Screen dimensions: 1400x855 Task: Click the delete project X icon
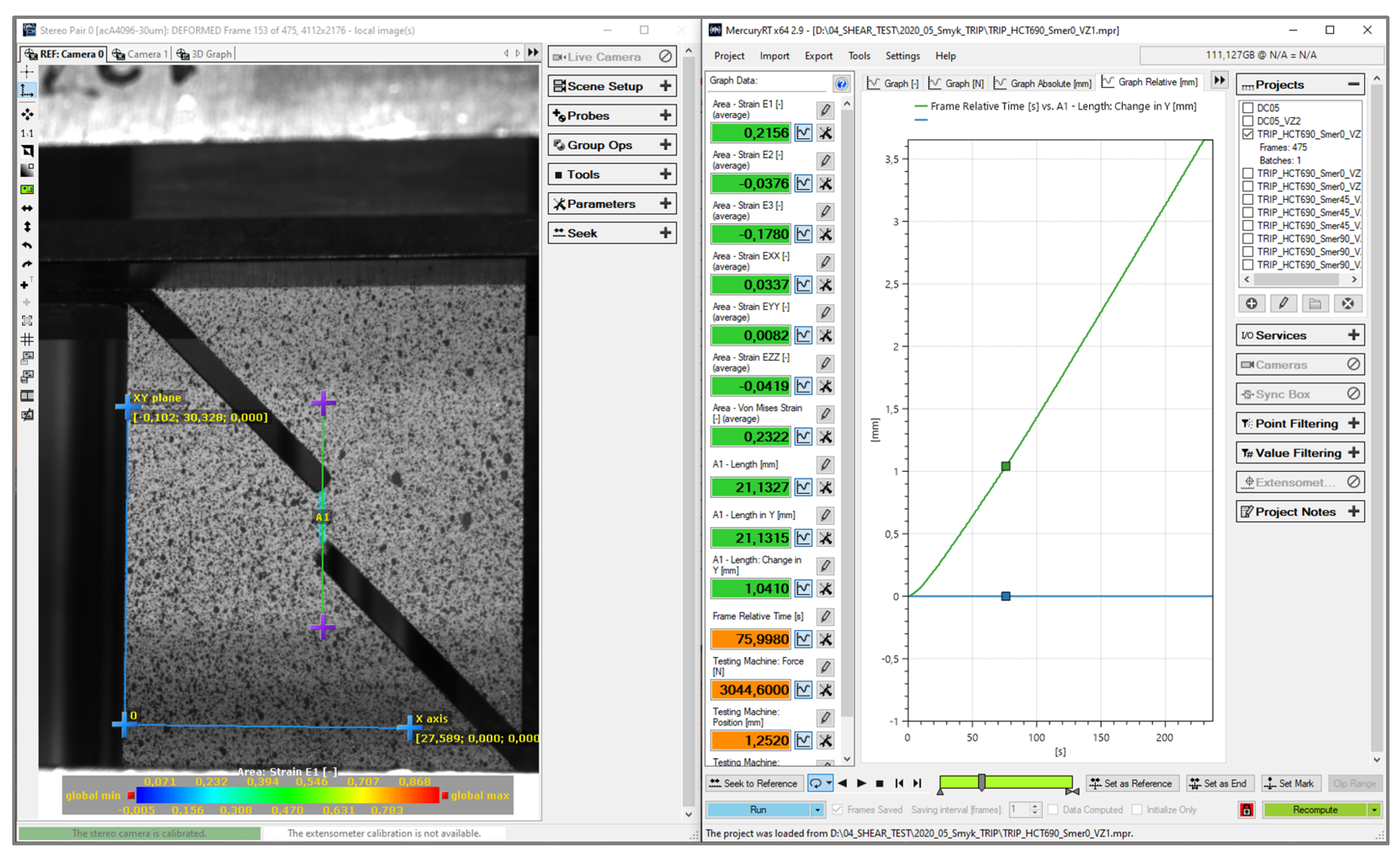(1348, 304)
